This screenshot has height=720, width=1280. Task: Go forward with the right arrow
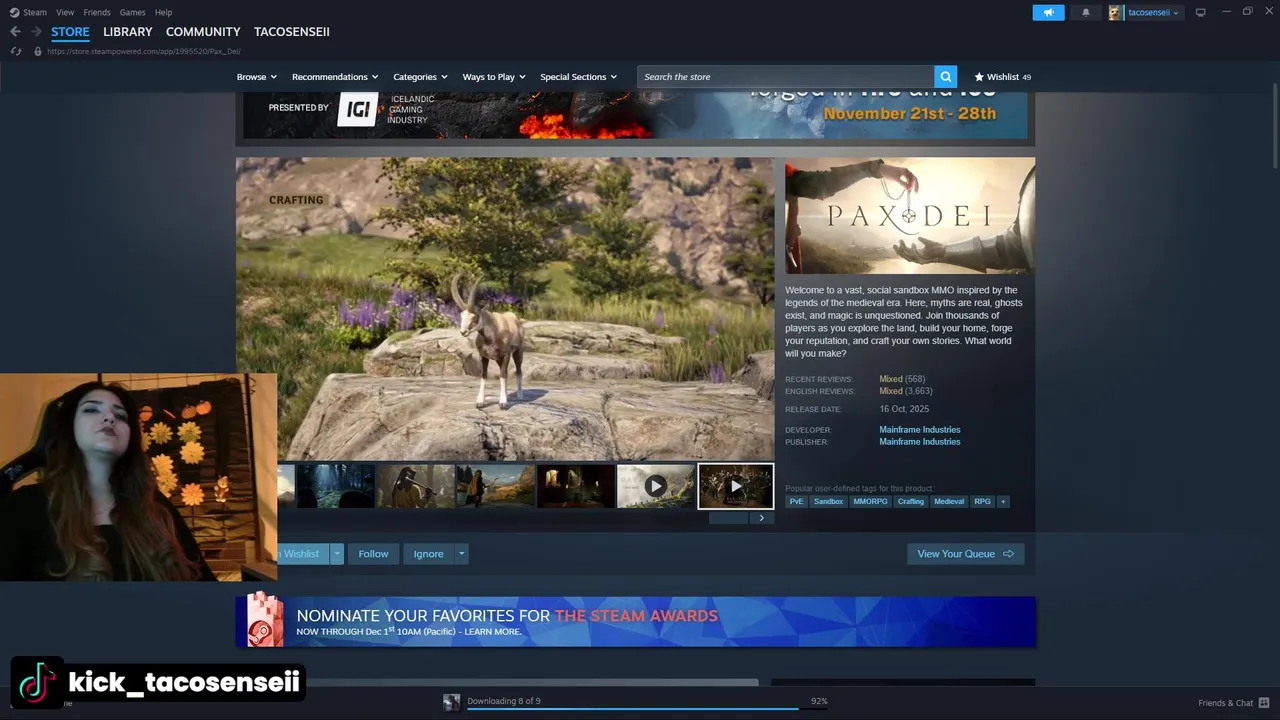coord(36,32)
